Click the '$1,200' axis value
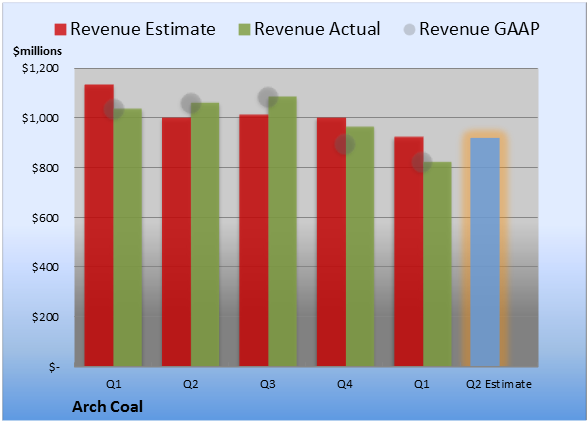Viewport: 588px width, 422px height. pyautogui.click(x=40, y=68)
